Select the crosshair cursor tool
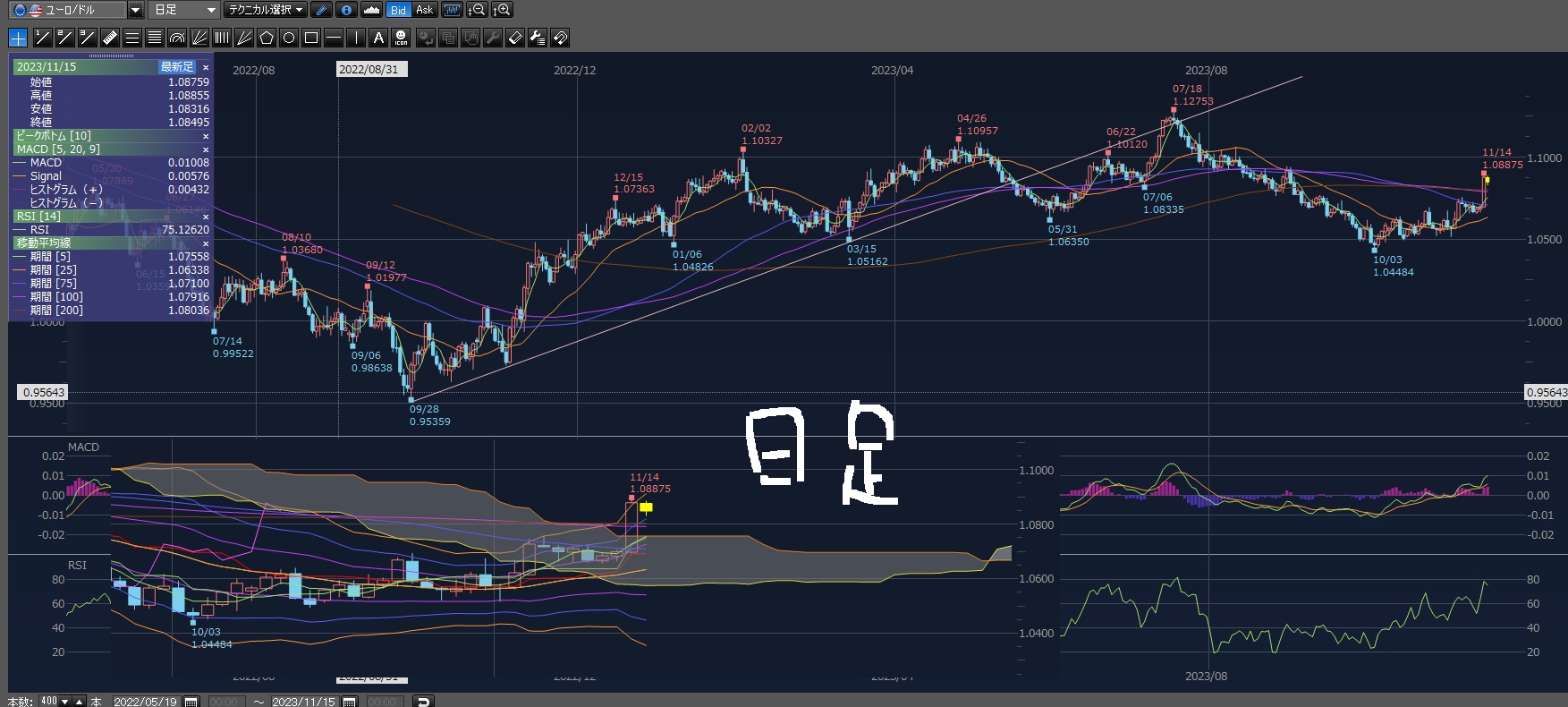The height and width of the screenshot is (707, 1568). [x=18, y=38]
